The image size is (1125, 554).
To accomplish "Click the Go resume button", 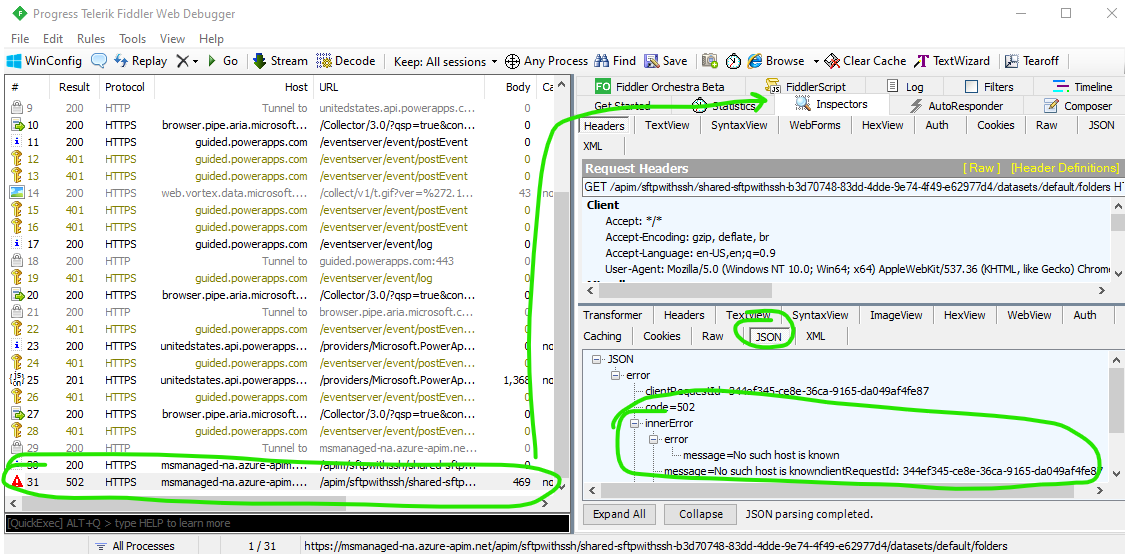I will pos(222,61).
